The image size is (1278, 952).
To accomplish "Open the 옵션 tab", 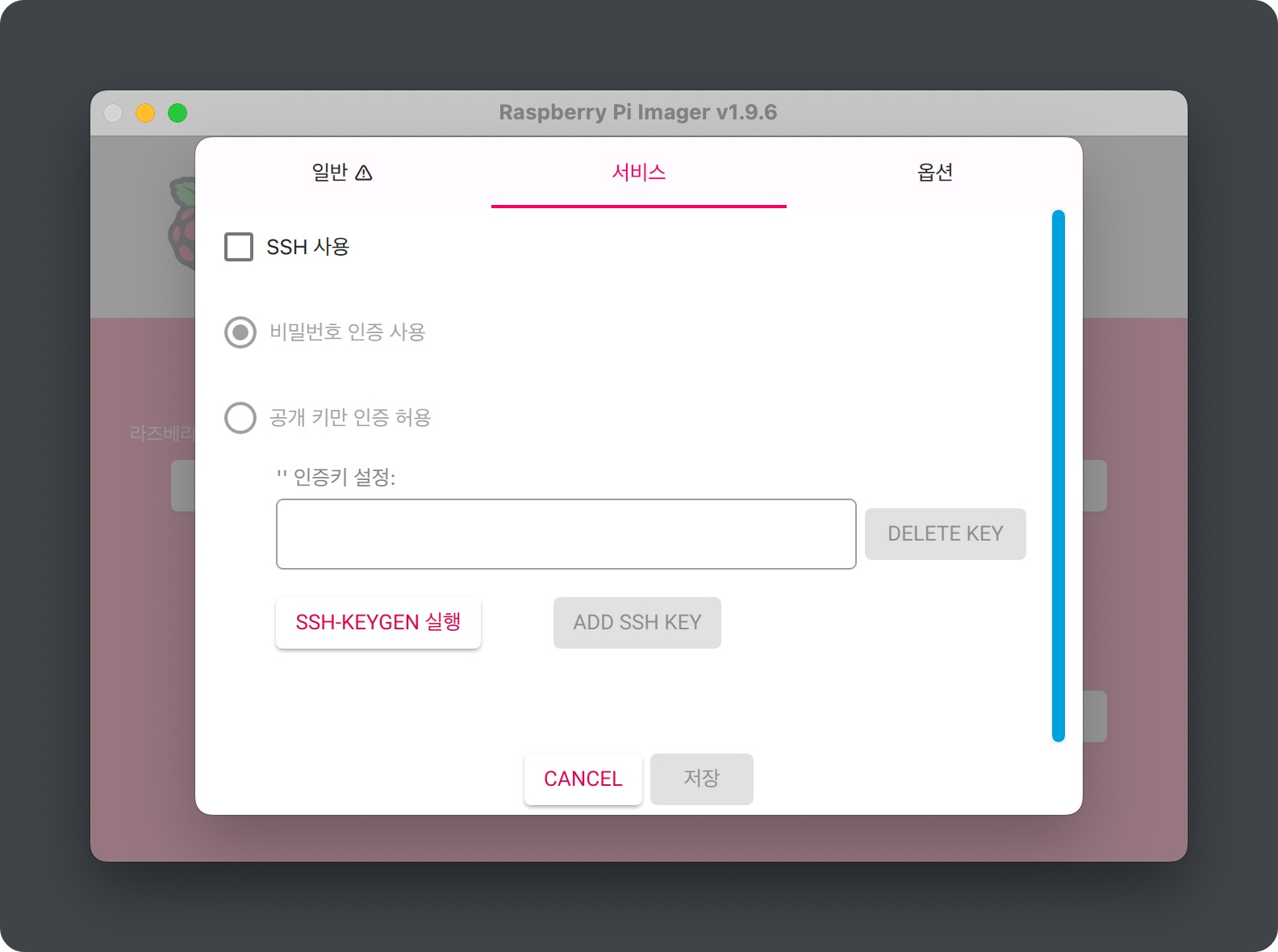I will pos(934,173).
